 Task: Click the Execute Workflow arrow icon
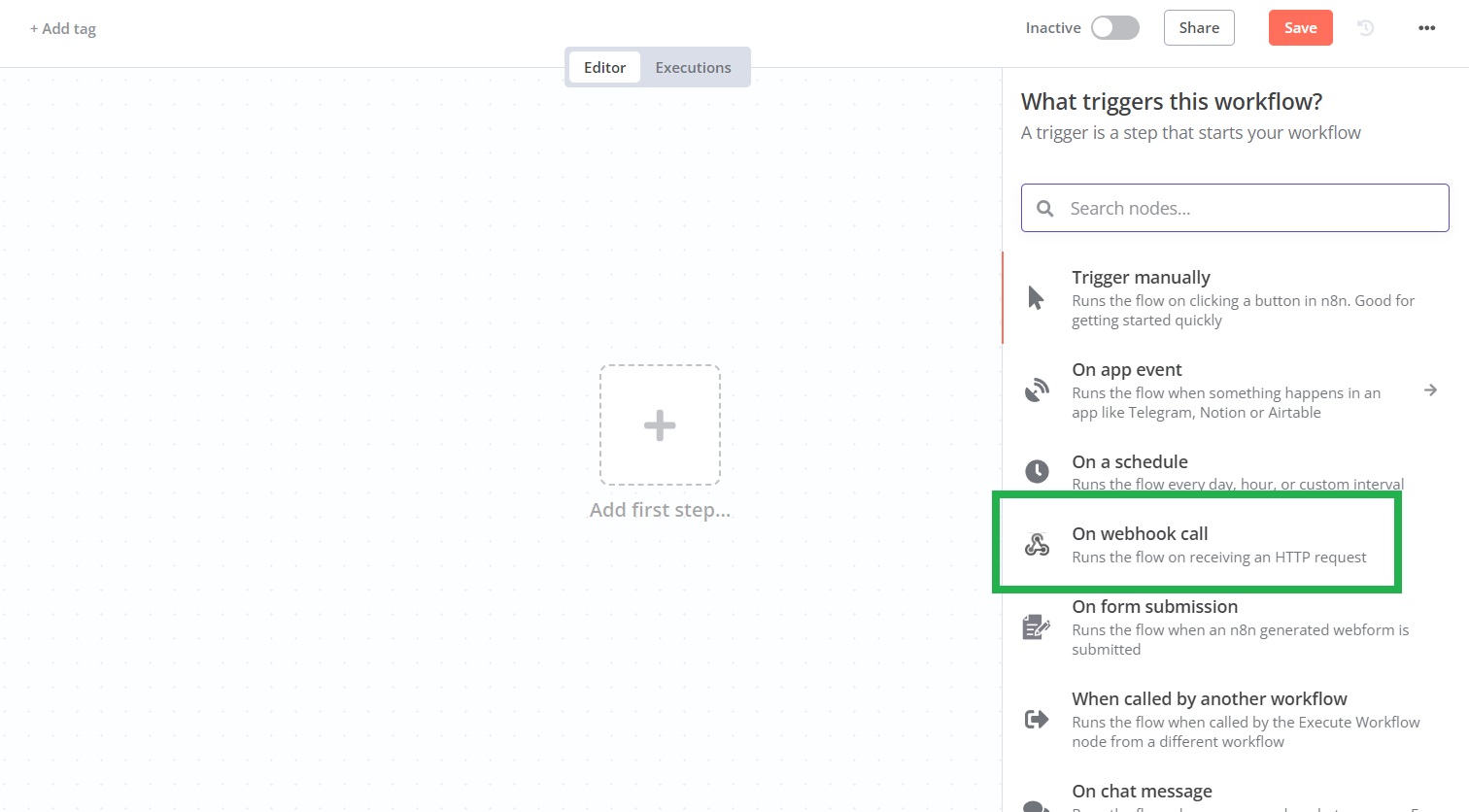pos(1037,719)
